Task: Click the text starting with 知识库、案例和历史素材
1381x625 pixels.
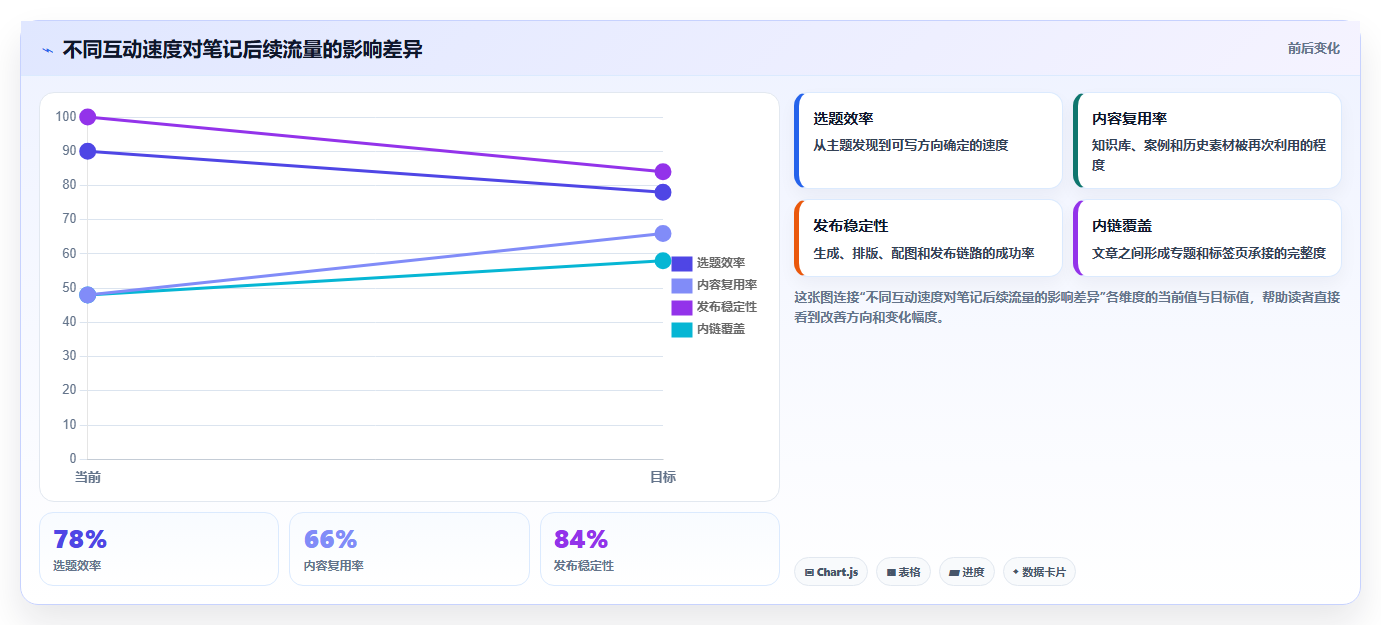Action: pyautogui.click(x=1209, y=155)
